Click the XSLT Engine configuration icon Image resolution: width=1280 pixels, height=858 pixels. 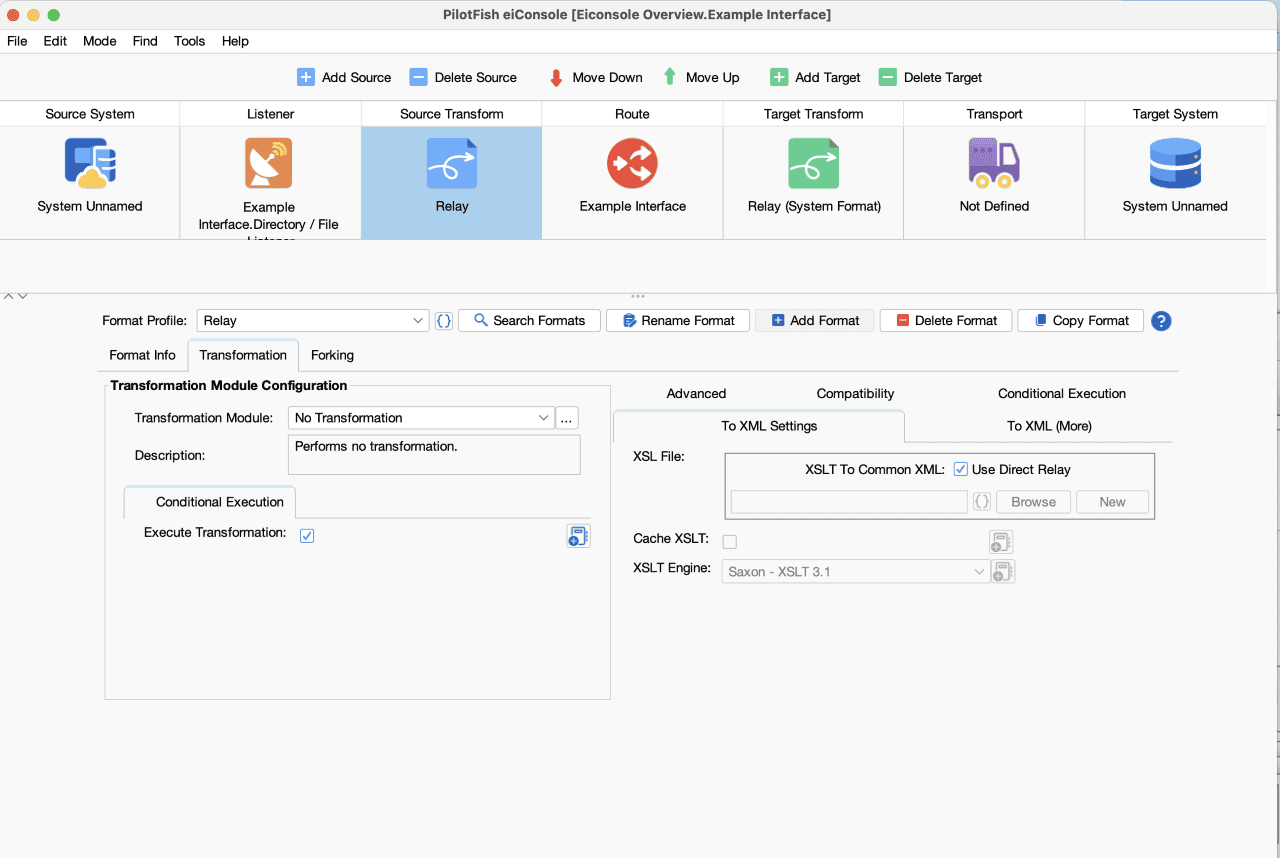pyautogui.click(x=1003, y=572)
